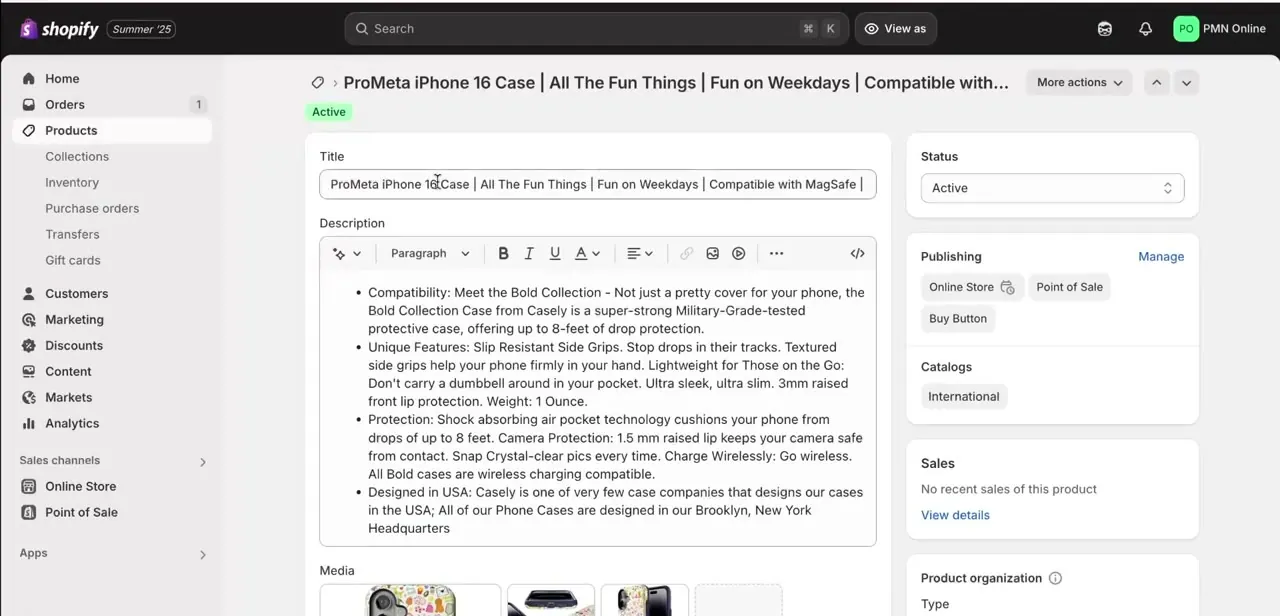
Task: Click the Point of Sale publishing tag
Action: 1069,288
